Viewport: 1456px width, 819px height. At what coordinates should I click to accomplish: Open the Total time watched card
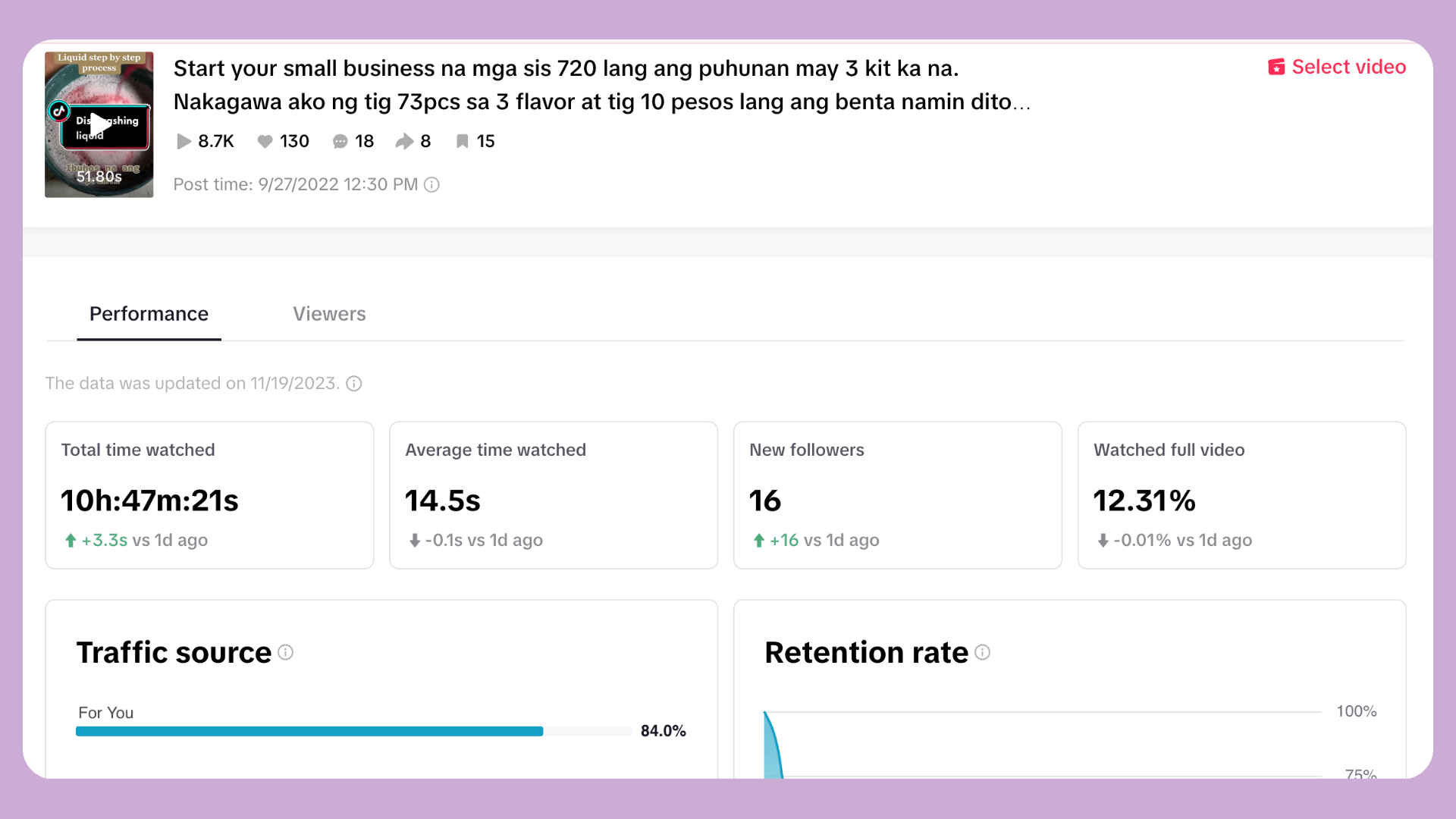pyautogui.click(x=209, y=495)
